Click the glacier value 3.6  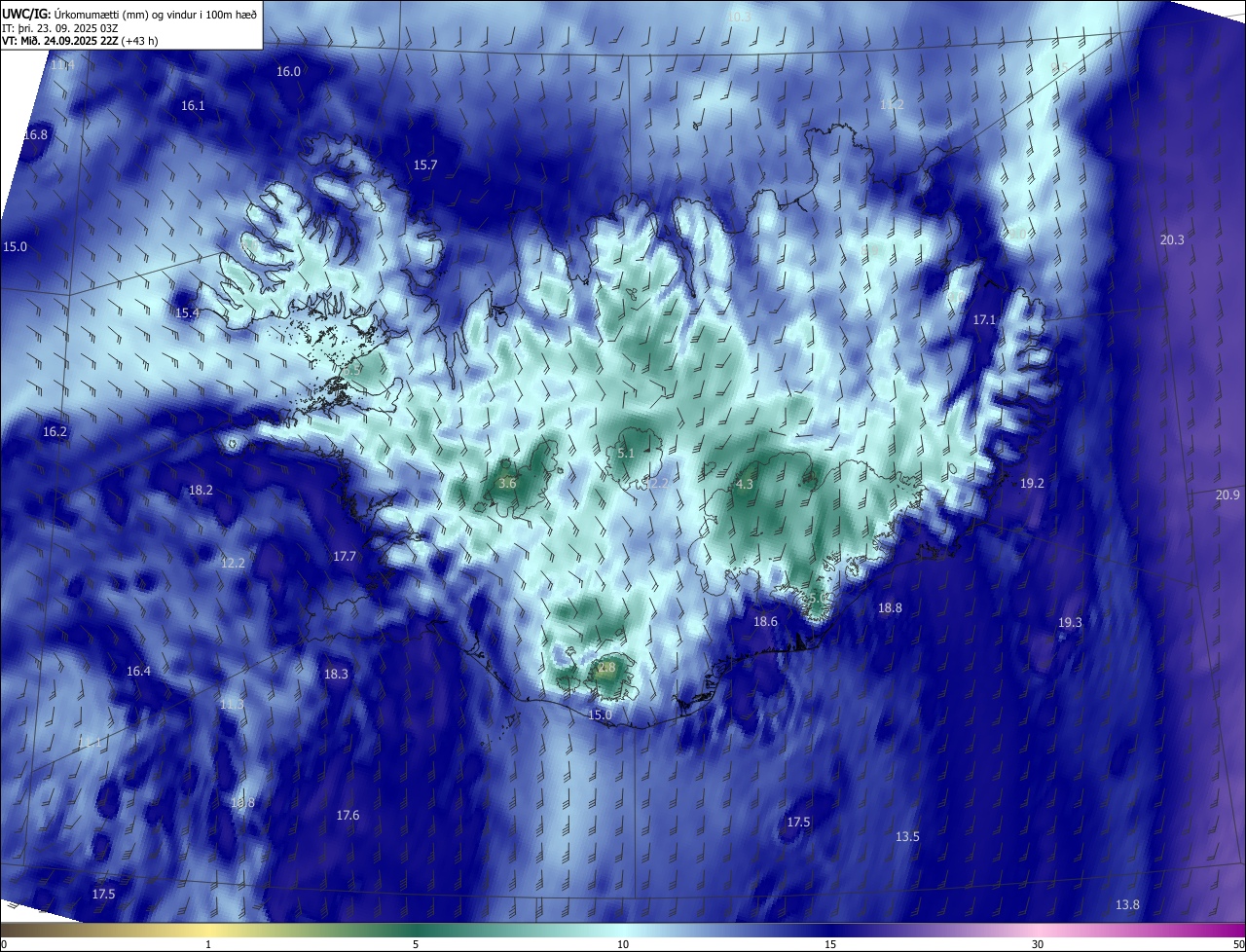click(x=507, y=483)
